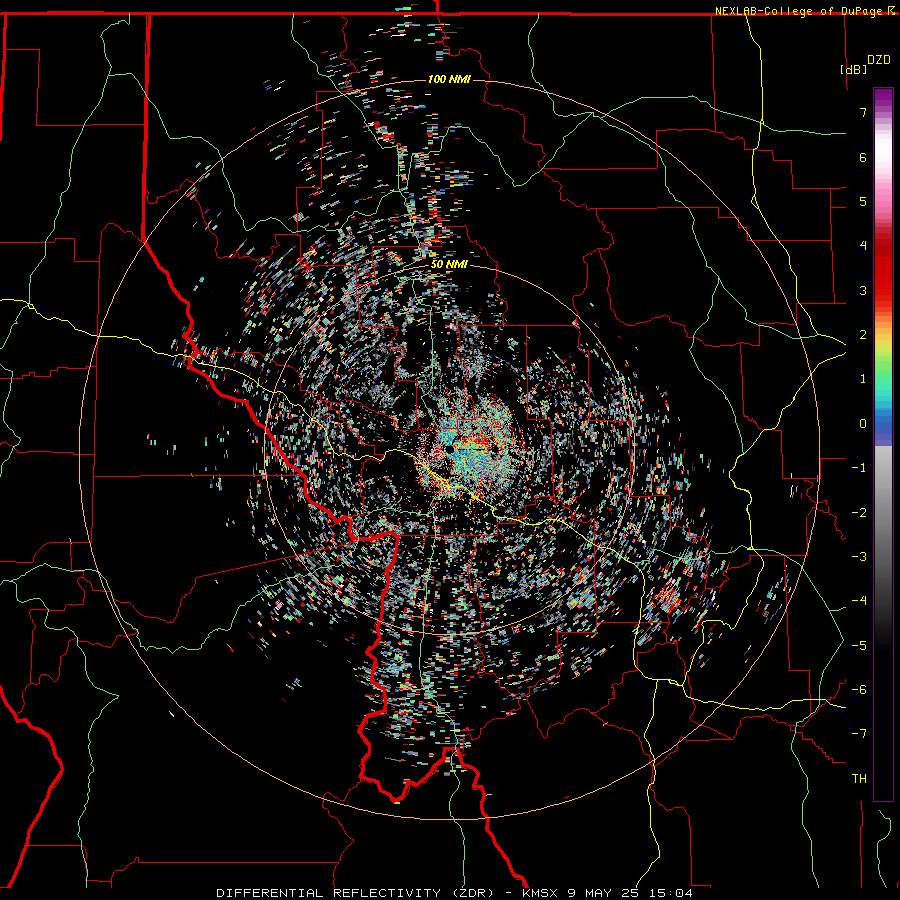Click the [dB] unit label
Screen dimensions: 900x900
(x=854, y=69)
